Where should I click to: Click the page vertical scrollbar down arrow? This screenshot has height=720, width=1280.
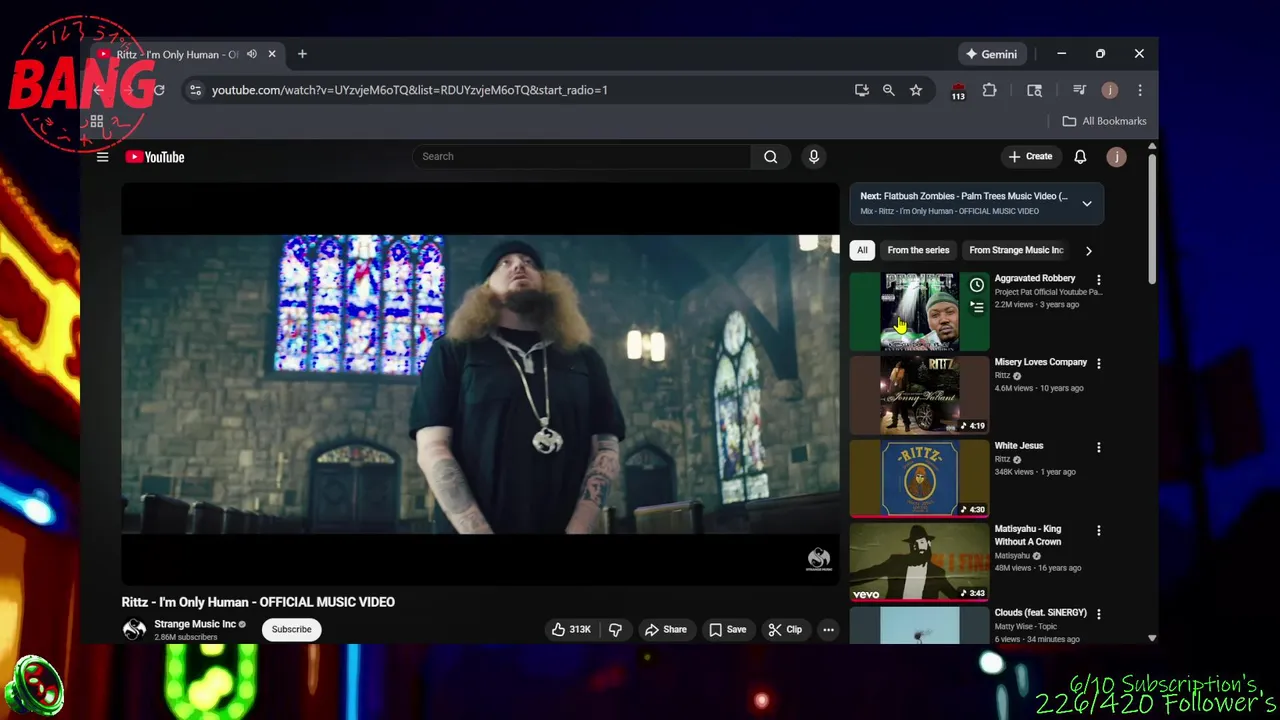(1152, 638)
